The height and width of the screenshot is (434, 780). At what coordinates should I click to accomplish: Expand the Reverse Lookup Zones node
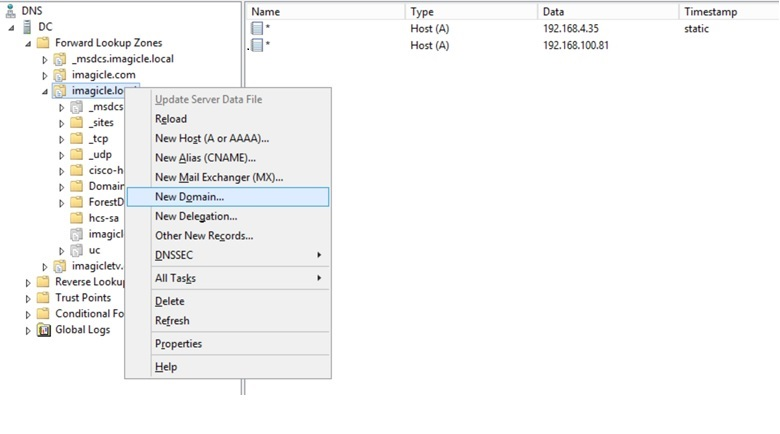click(x=28, y=283)
